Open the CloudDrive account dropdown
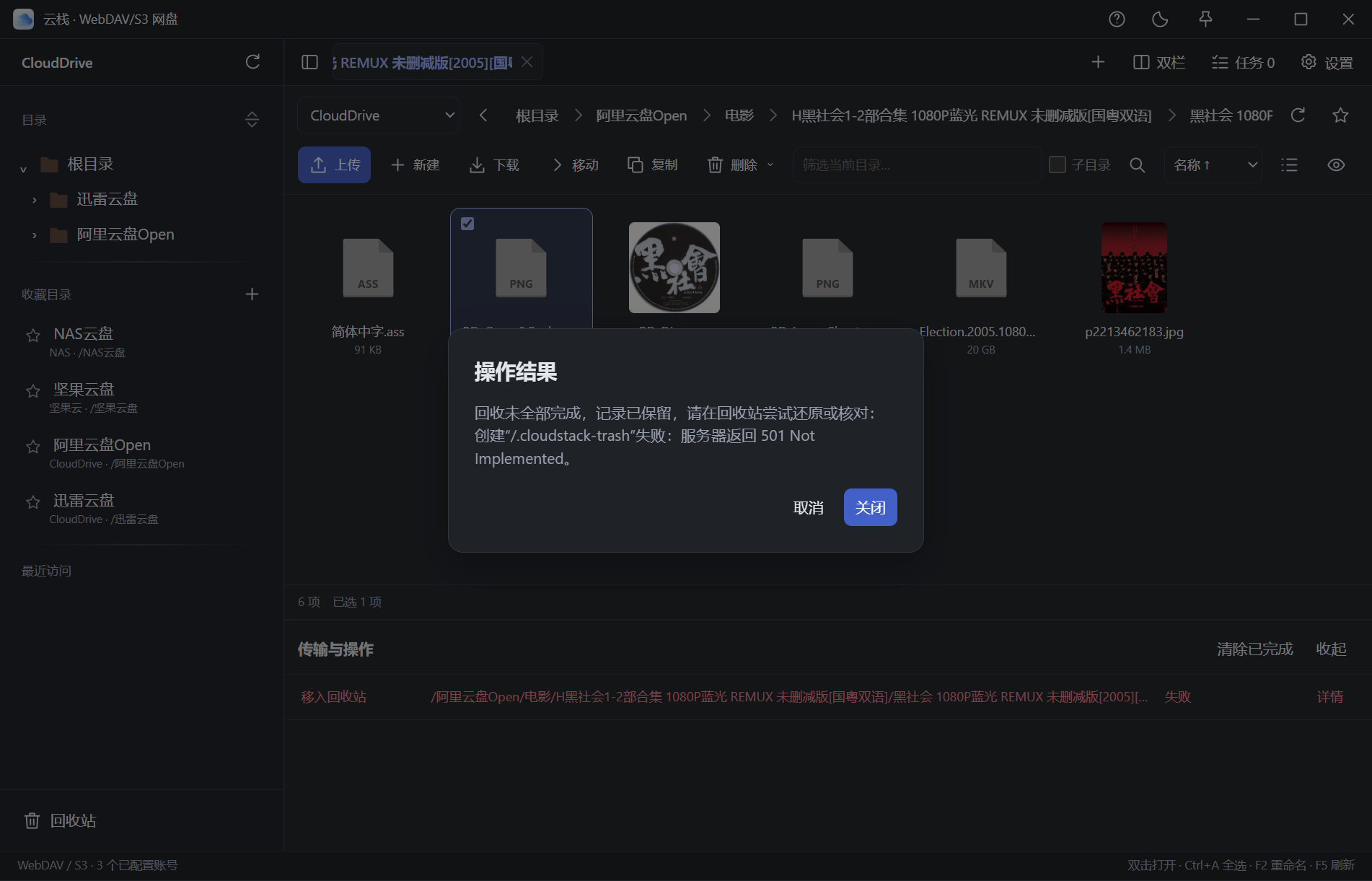This screenshot has height=881, width=1372. coord(379,115)
